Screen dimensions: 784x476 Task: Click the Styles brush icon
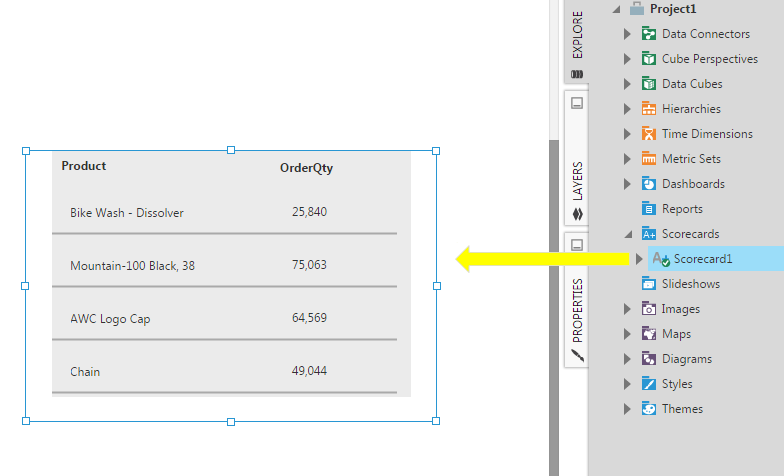click(648, 384)
